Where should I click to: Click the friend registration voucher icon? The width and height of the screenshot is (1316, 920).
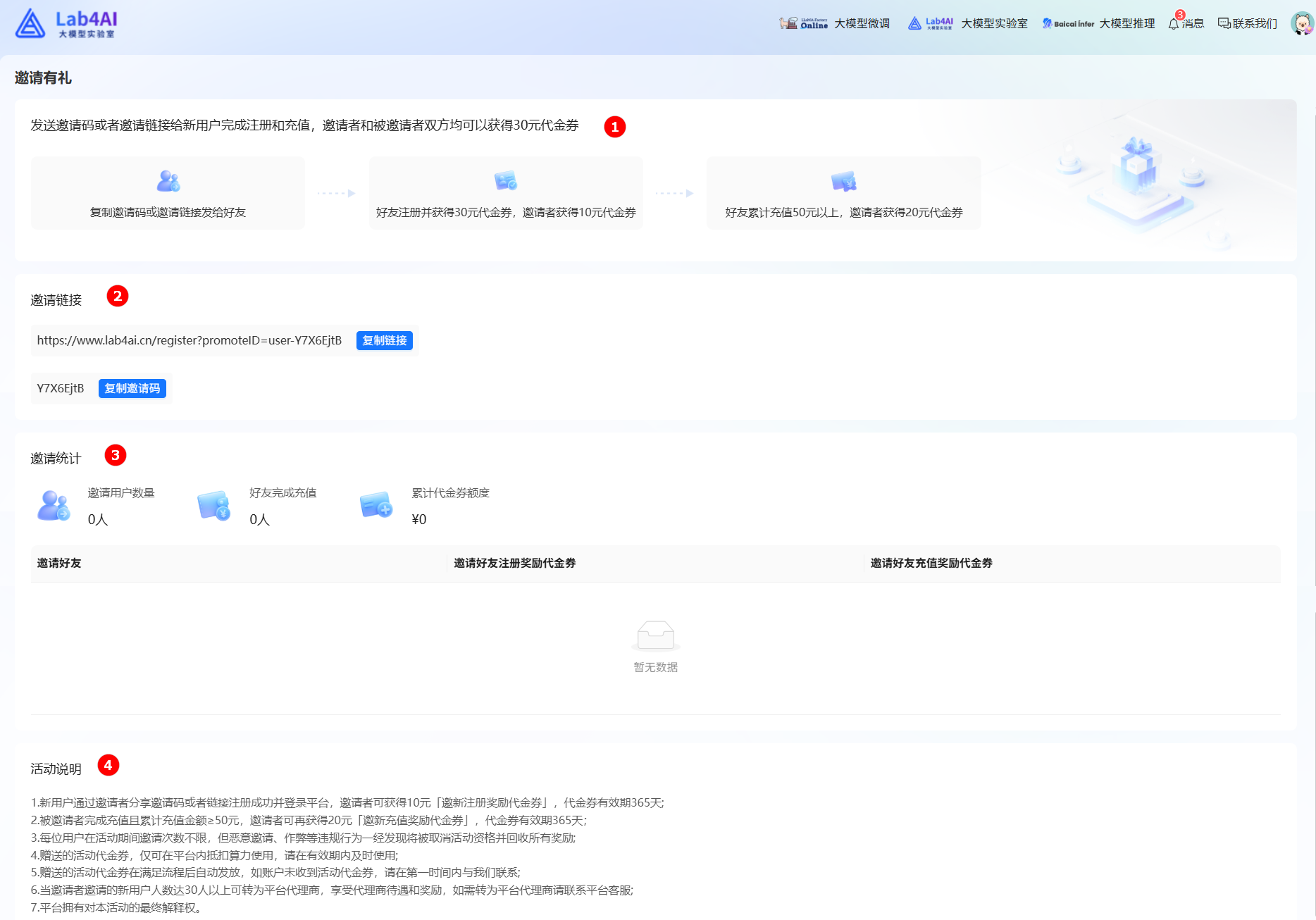pos(506,182)
